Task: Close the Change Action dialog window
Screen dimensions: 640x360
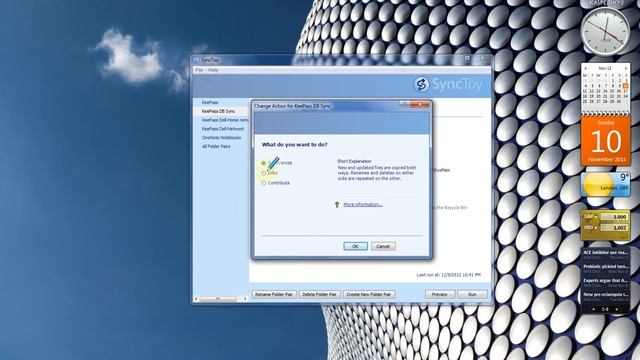Action: [420, 104]
